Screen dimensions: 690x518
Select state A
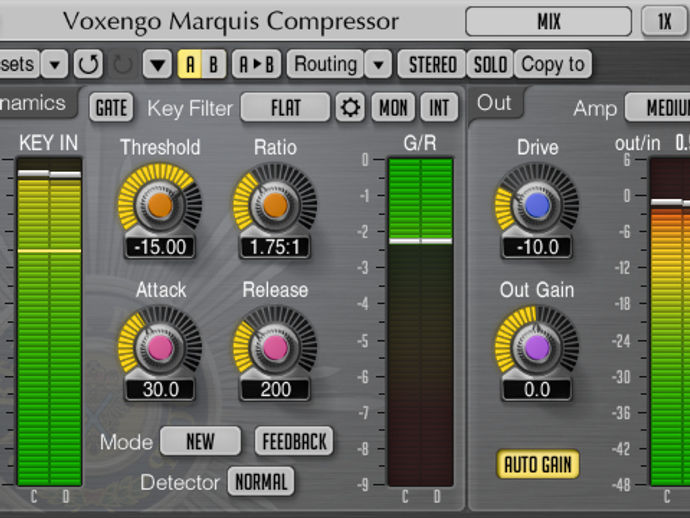190,64
